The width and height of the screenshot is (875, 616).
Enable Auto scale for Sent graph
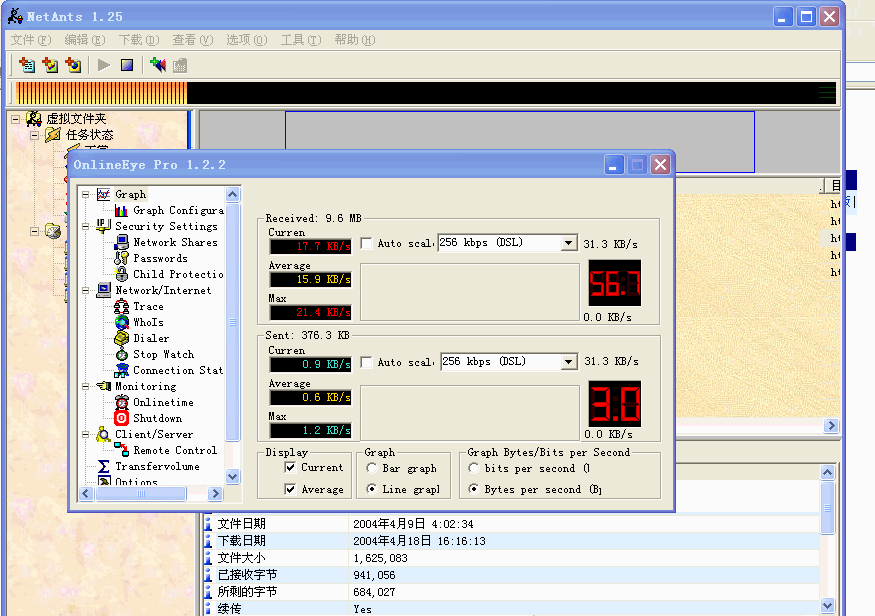click(367, 362)
